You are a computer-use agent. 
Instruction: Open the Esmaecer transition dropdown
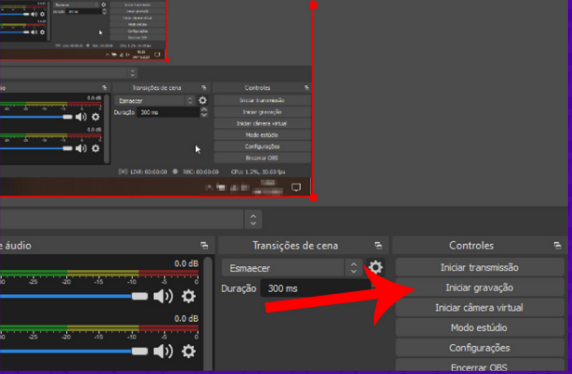click(292, 268)
